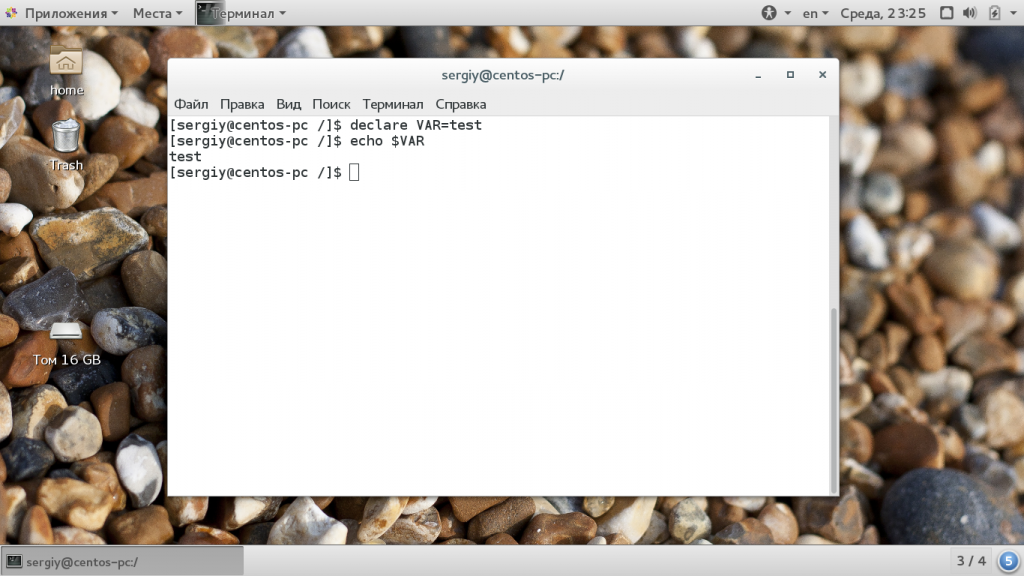The width and height of the screenshot is (1024, 576).
Task: Open the accessibility icon menu
Action: click(x=776, y=13)
